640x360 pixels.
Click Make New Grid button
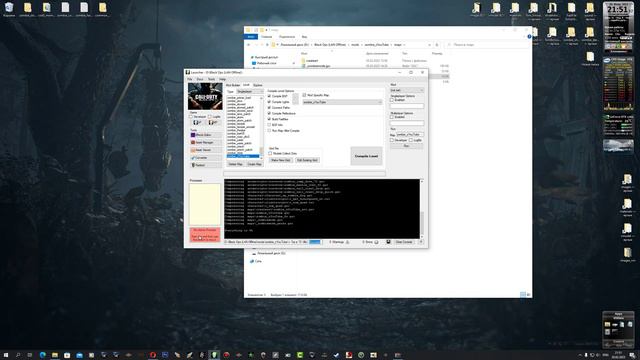click(281, 160)
